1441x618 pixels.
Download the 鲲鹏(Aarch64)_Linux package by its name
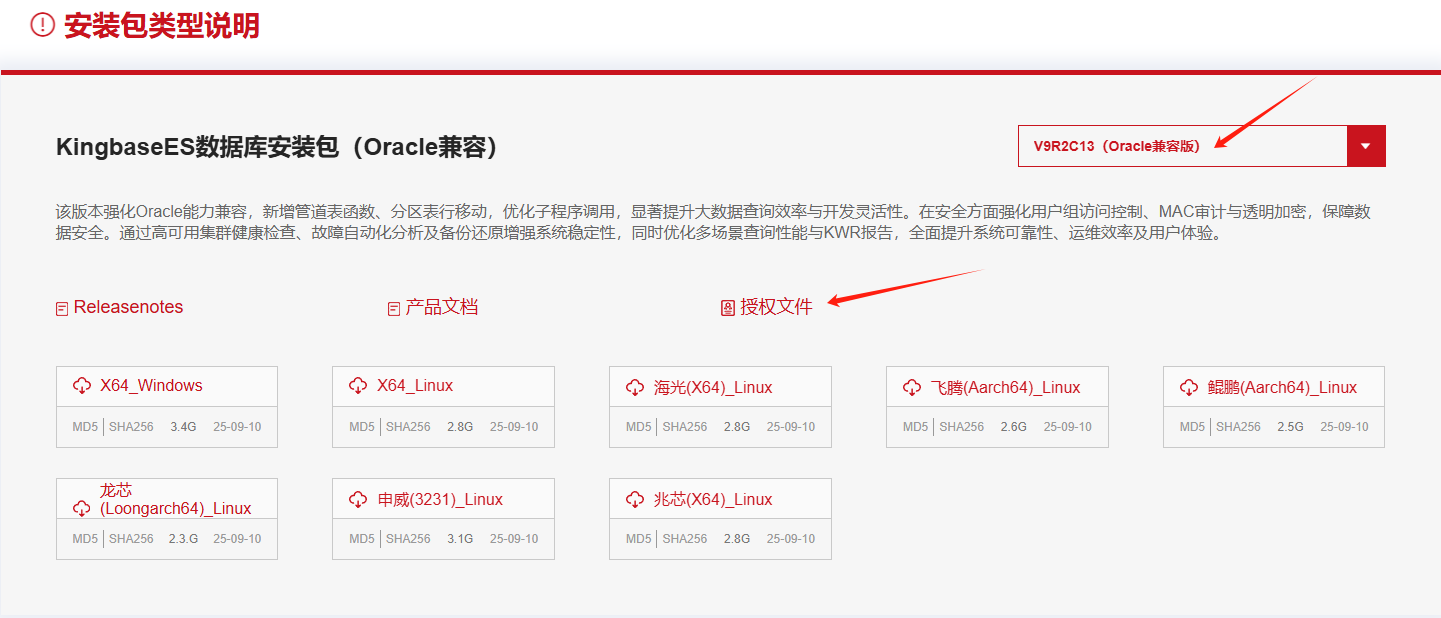point(1282,388)
